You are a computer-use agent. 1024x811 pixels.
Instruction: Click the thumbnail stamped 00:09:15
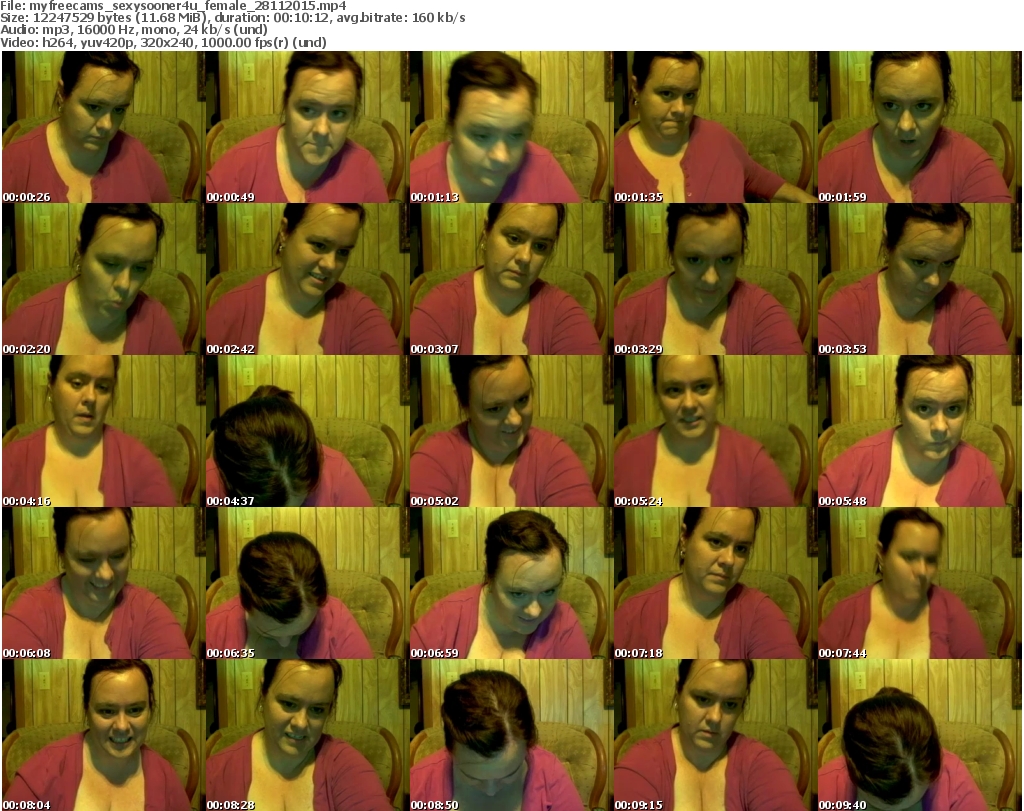click(715, 735)
